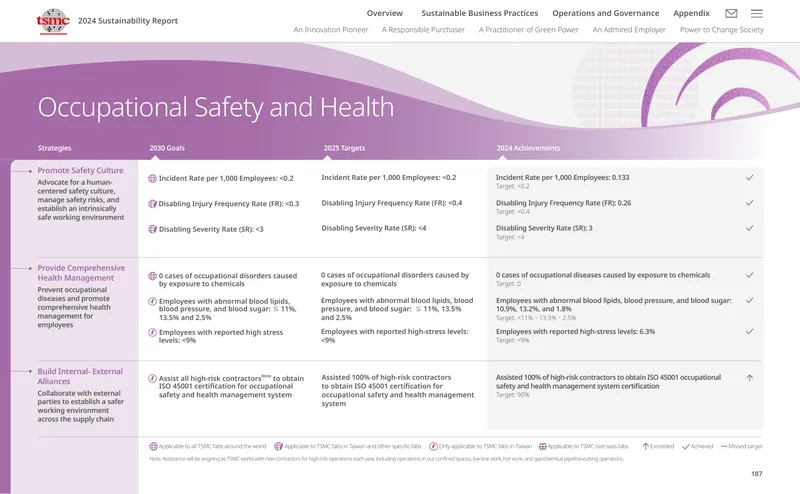The width and height of the screenshot is (800, 494).
Task: Click icon beside abnormal blood lipids goal
Action: pyautogui.click(x=152, y=301)
